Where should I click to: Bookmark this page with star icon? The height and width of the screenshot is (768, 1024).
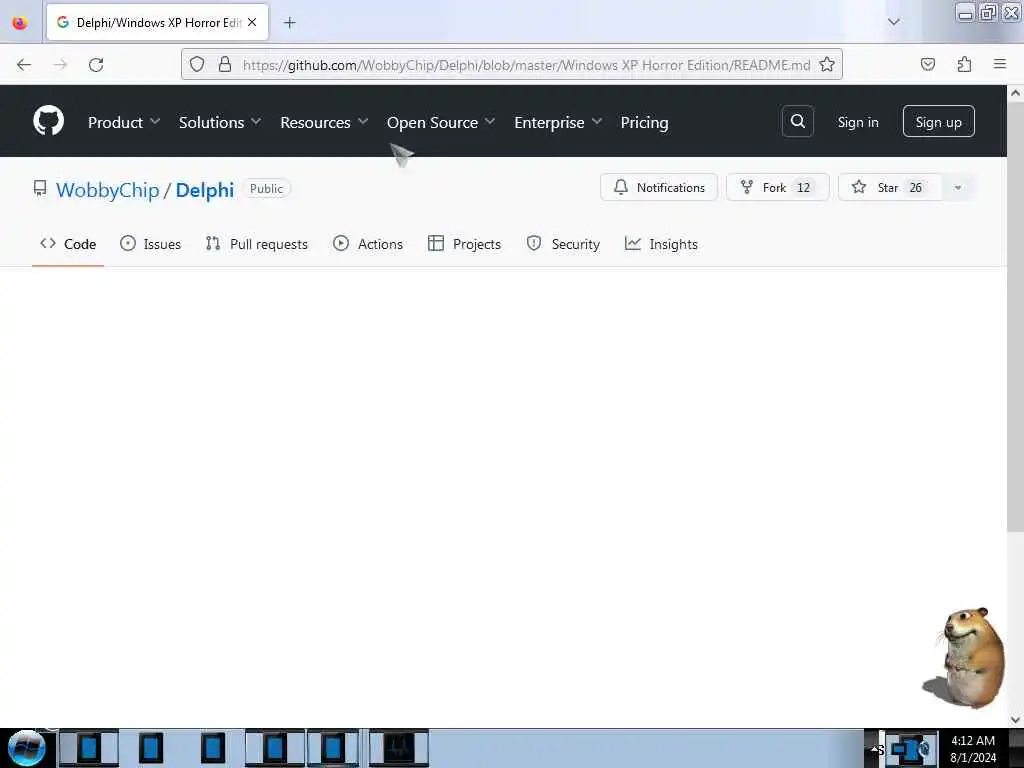point(827,65)
